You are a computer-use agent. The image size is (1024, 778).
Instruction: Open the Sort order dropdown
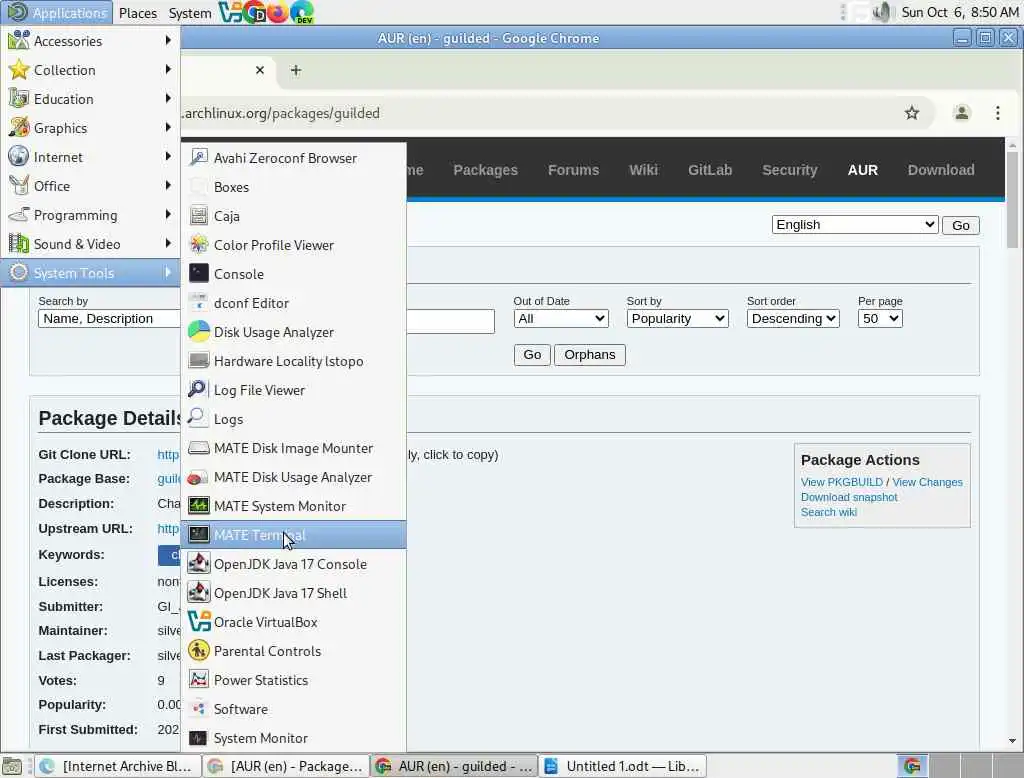tap(793, 319)
